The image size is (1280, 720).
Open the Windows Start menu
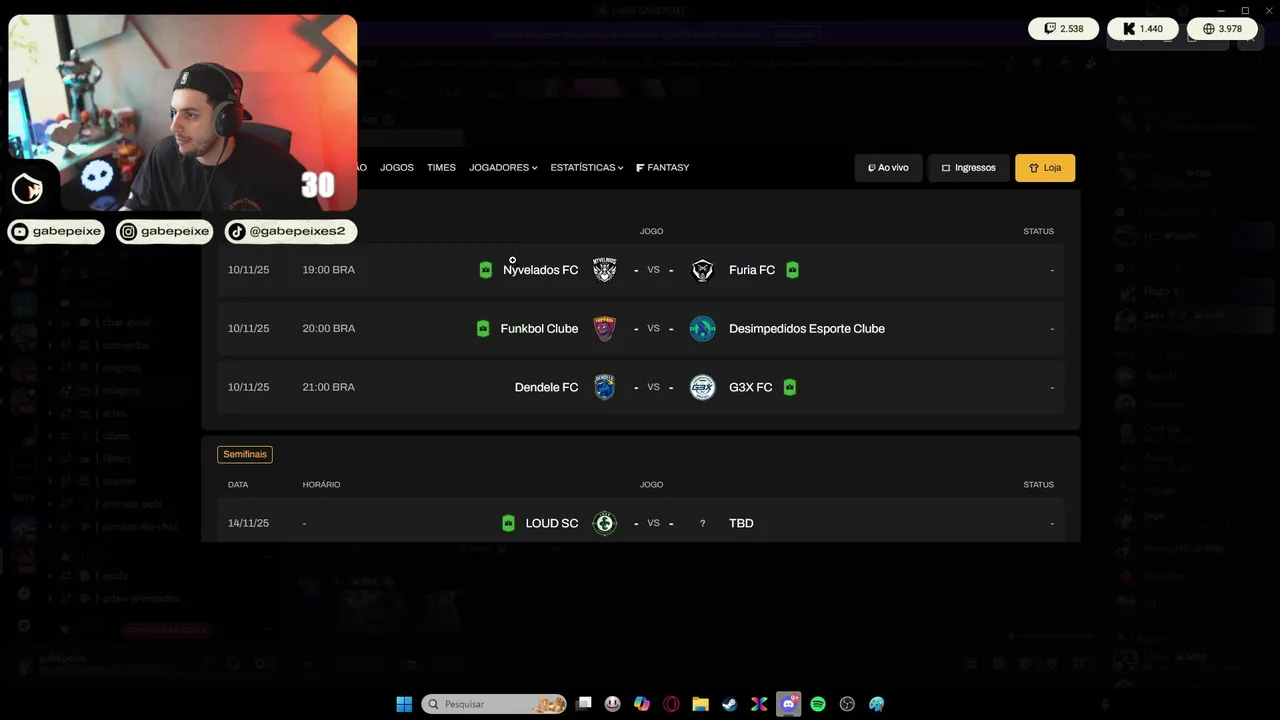404,704
